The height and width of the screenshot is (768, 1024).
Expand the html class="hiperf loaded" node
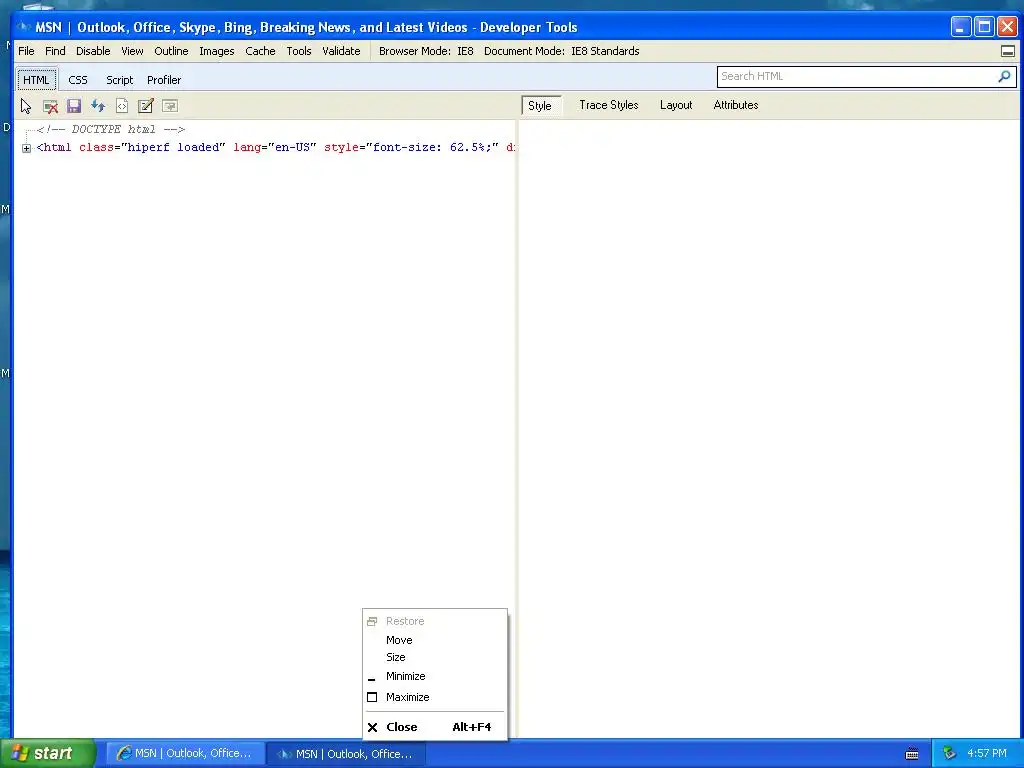[x=26, y=148]
